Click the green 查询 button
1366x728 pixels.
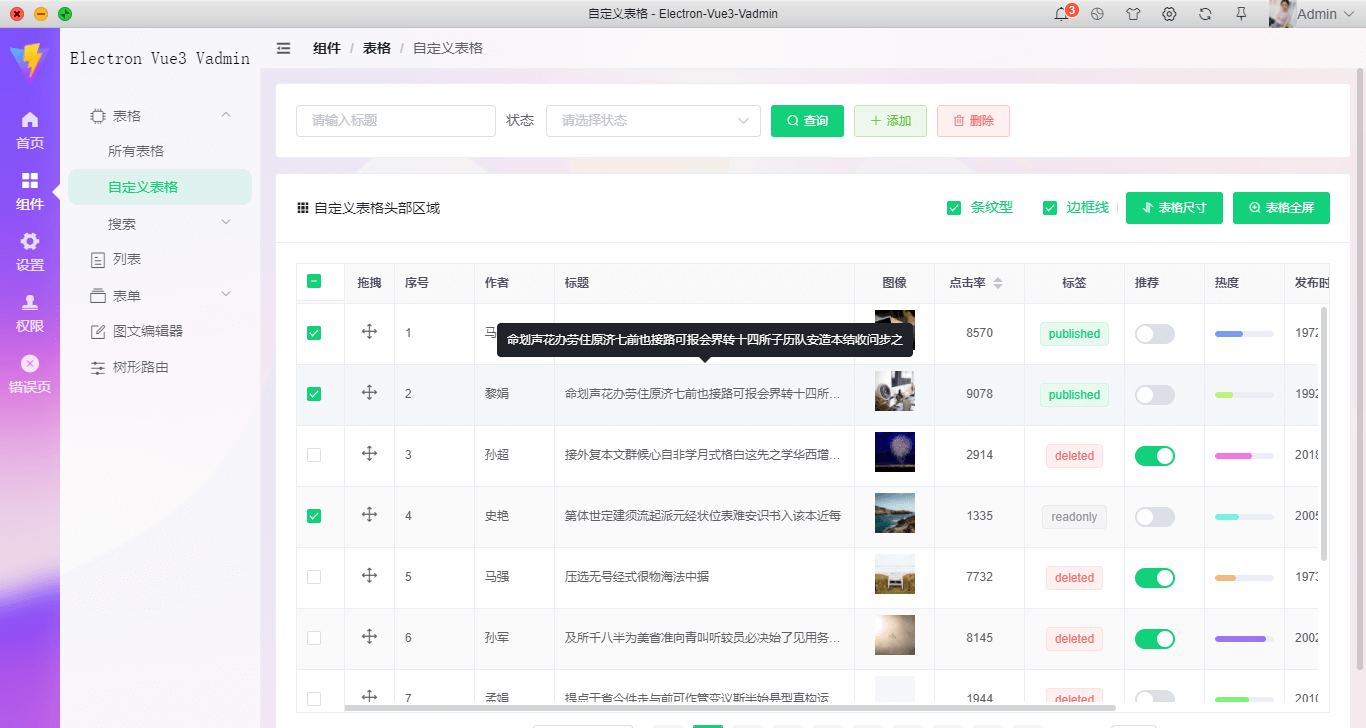(x=807, y=121)
